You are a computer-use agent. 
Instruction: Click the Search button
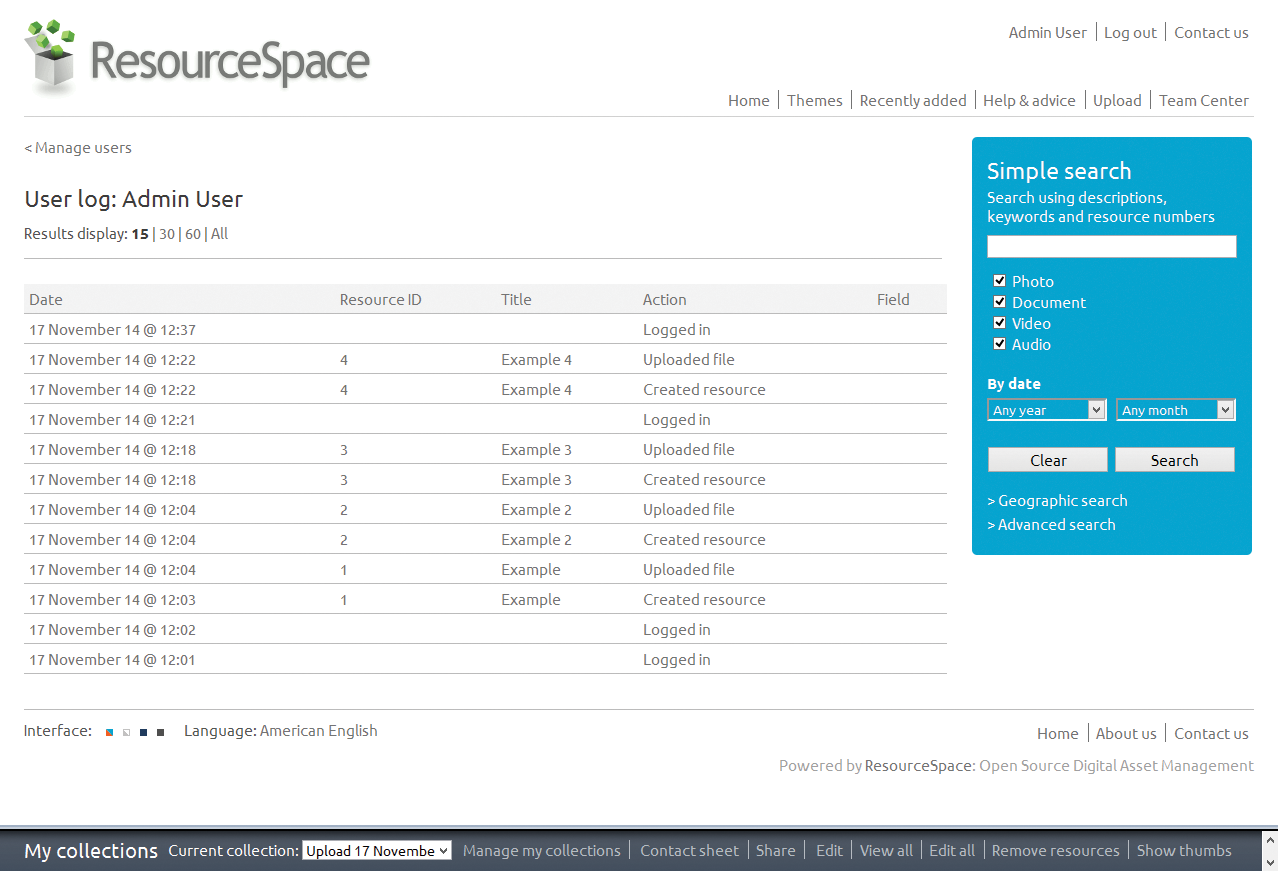click(x=1174, y=459)
